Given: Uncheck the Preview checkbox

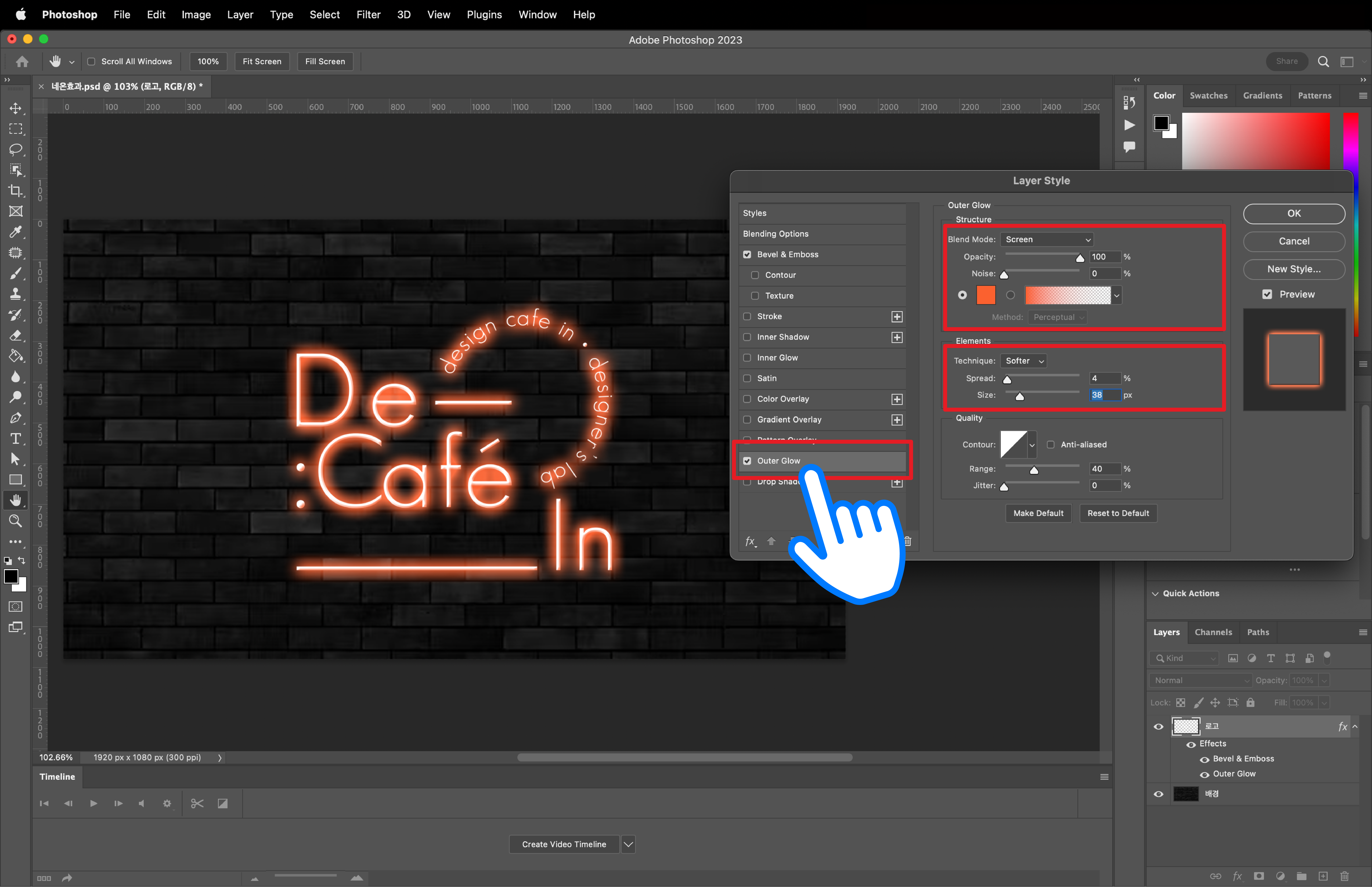Looking at the screenshot, I should tap(1267, 294).
